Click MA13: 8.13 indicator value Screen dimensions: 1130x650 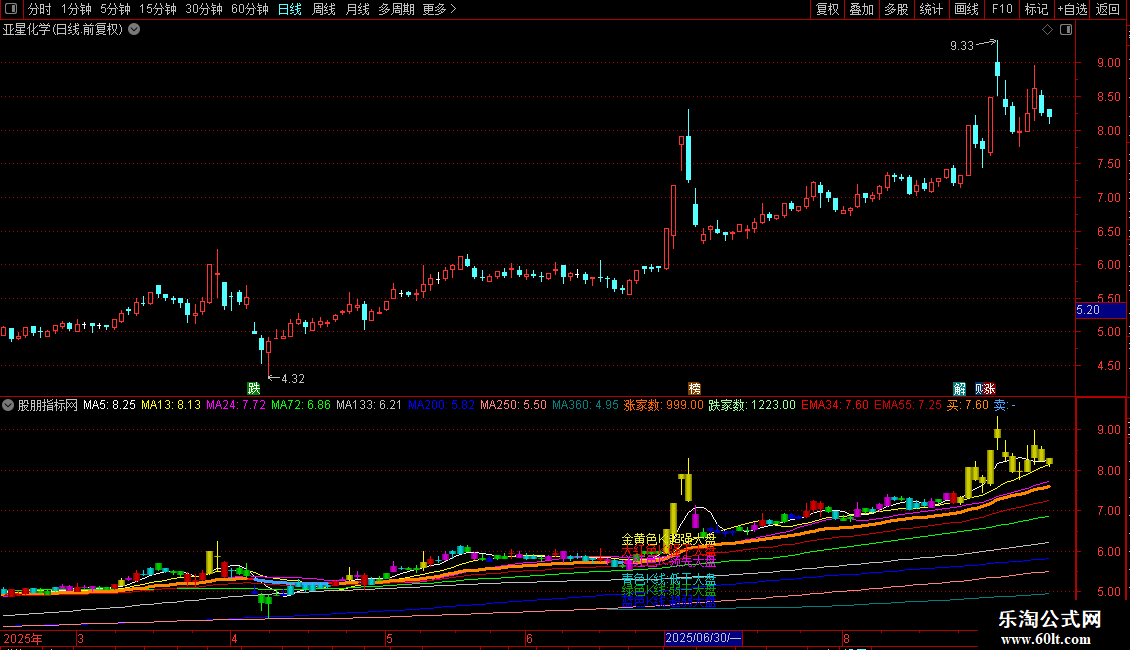[171, 405]
